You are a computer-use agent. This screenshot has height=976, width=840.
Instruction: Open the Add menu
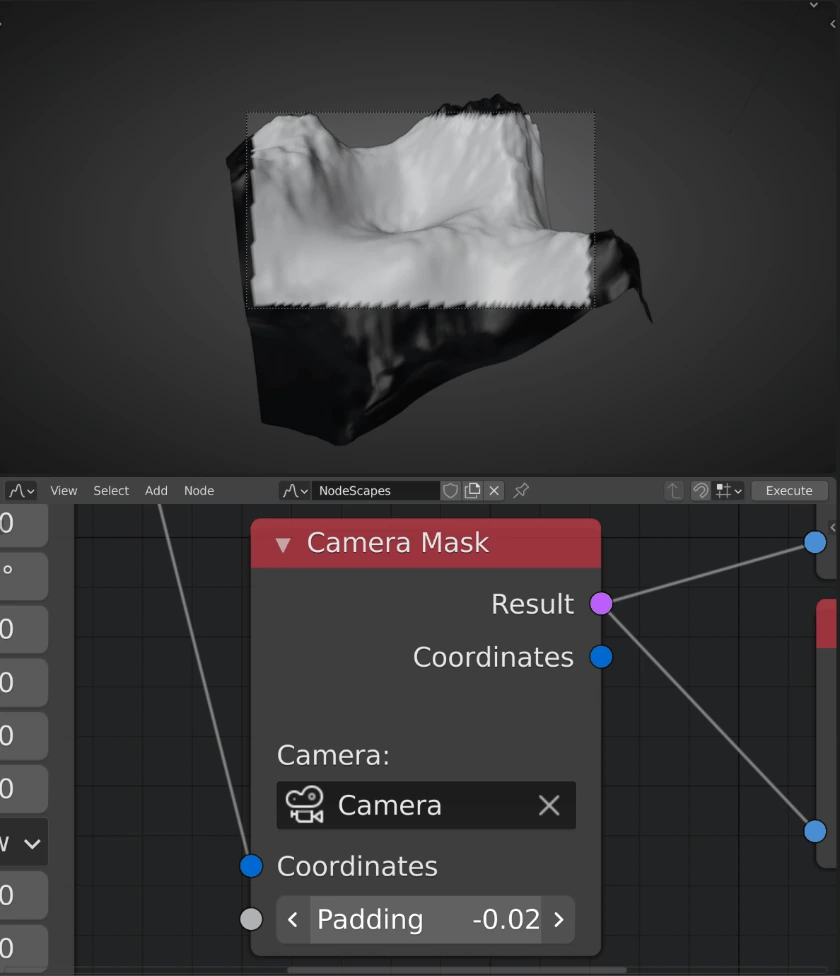[x=156, y=491]
